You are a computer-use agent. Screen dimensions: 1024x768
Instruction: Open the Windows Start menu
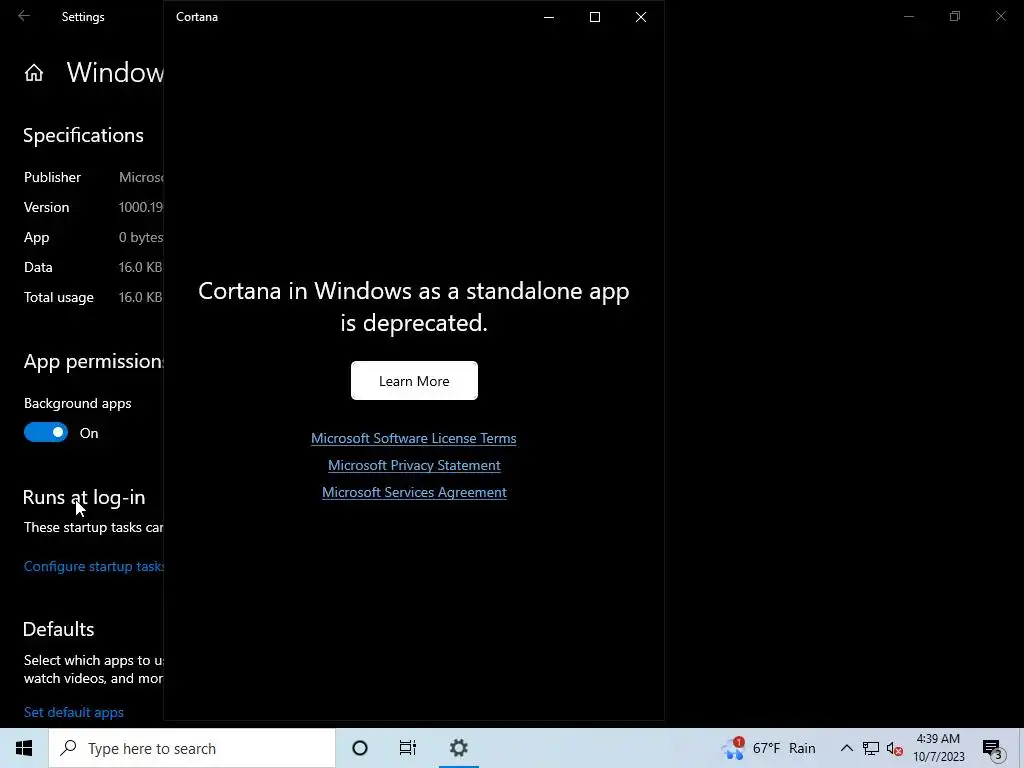(x=24, y=748)
